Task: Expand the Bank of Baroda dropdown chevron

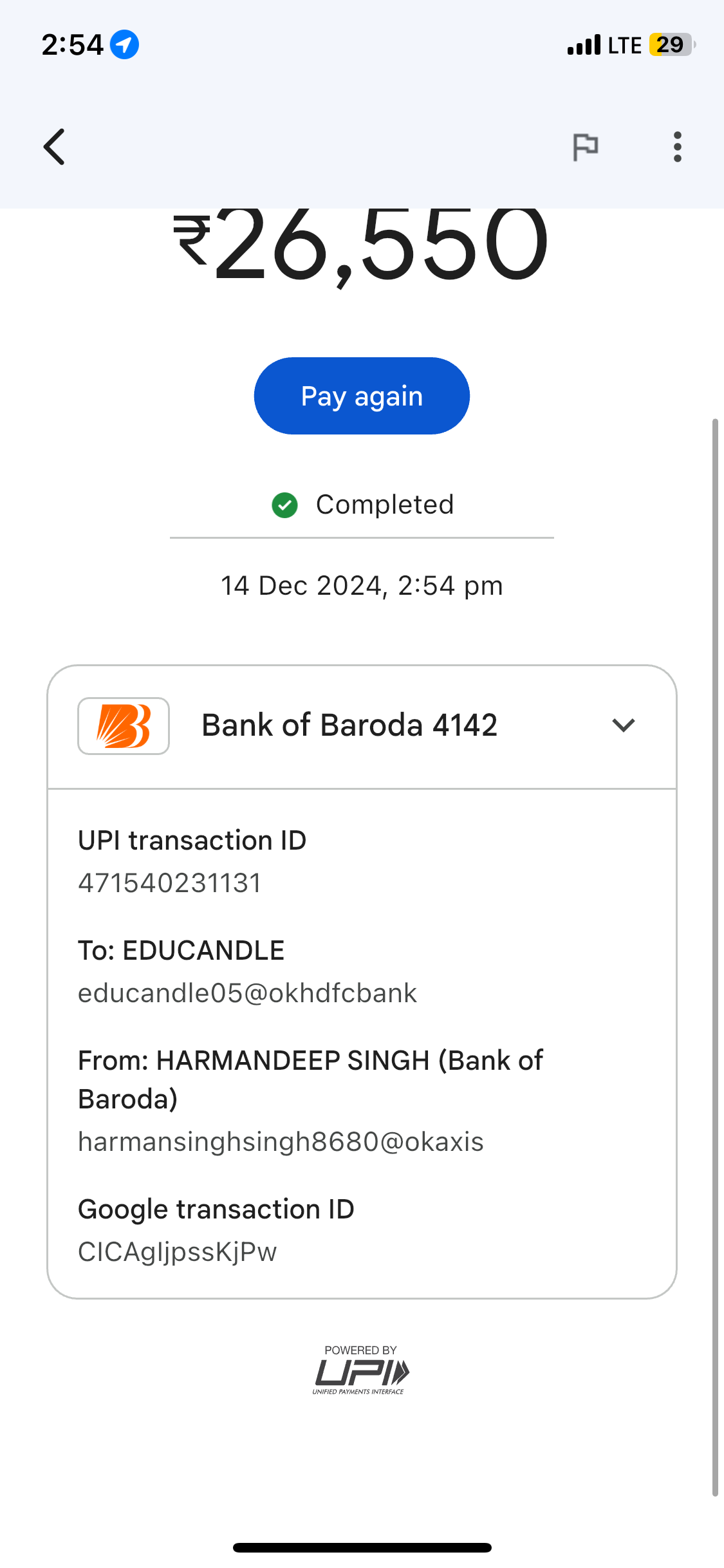Action: (623, 725)
